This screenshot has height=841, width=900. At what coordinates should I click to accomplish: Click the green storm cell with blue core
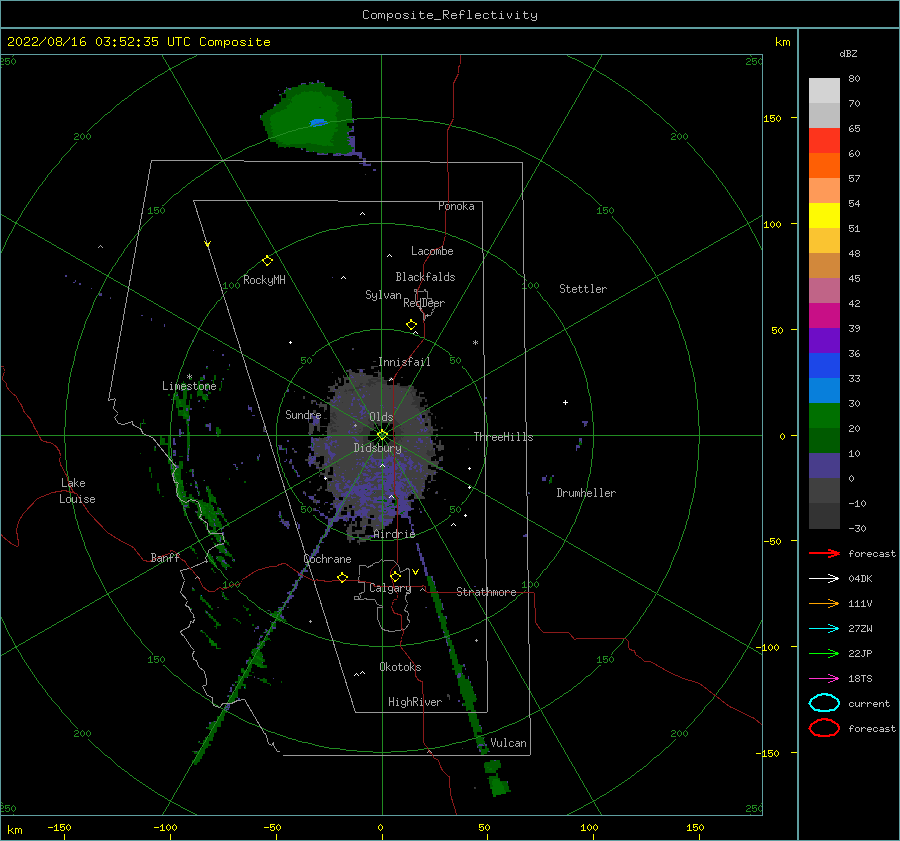(x=308, y=119)
